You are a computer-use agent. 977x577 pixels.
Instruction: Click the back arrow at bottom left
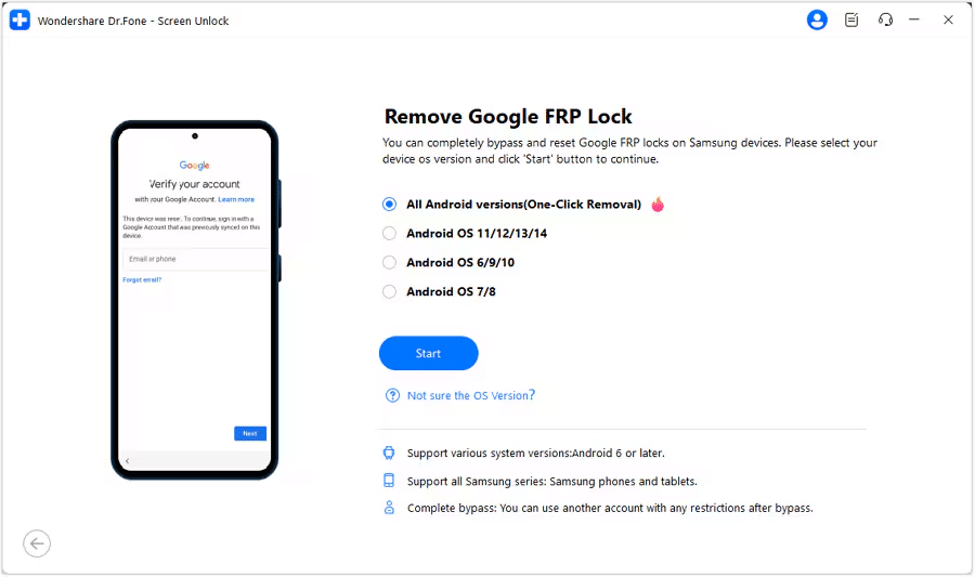(x=37, y=544)
